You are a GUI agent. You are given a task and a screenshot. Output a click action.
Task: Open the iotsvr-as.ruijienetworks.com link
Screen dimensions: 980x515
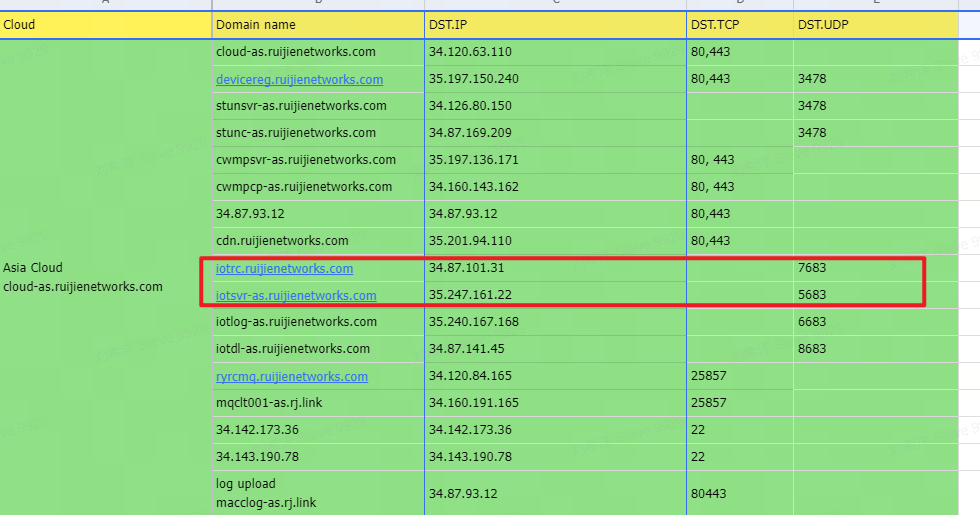tap(296, 295)
